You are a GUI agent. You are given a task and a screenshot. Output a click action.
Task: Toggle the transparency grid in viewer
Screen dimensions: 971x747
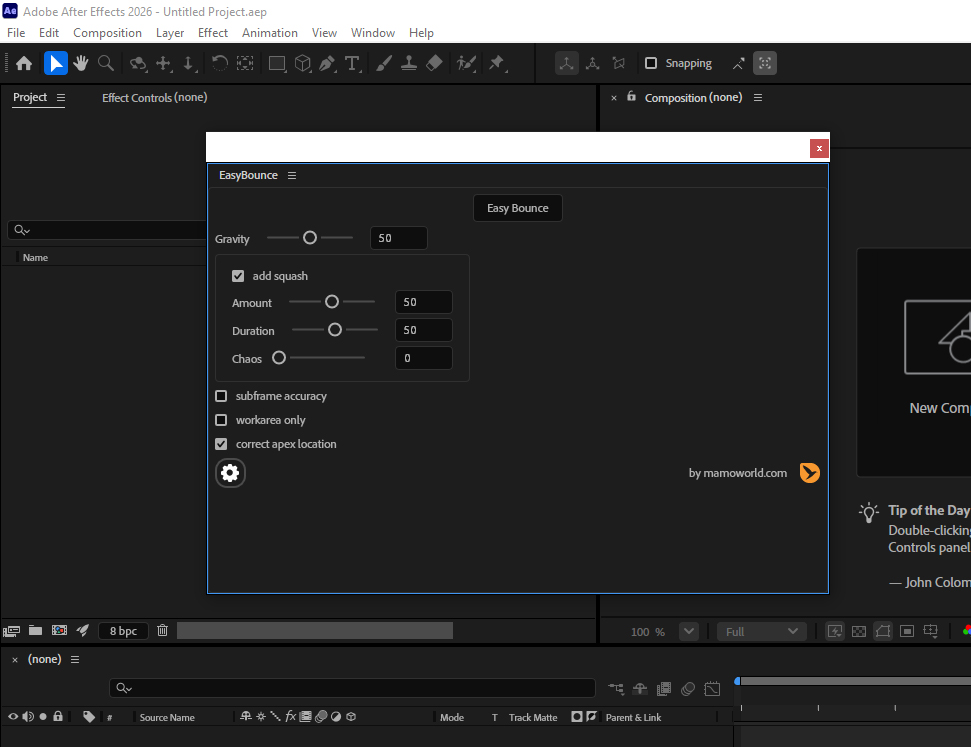tap(859, 631)
